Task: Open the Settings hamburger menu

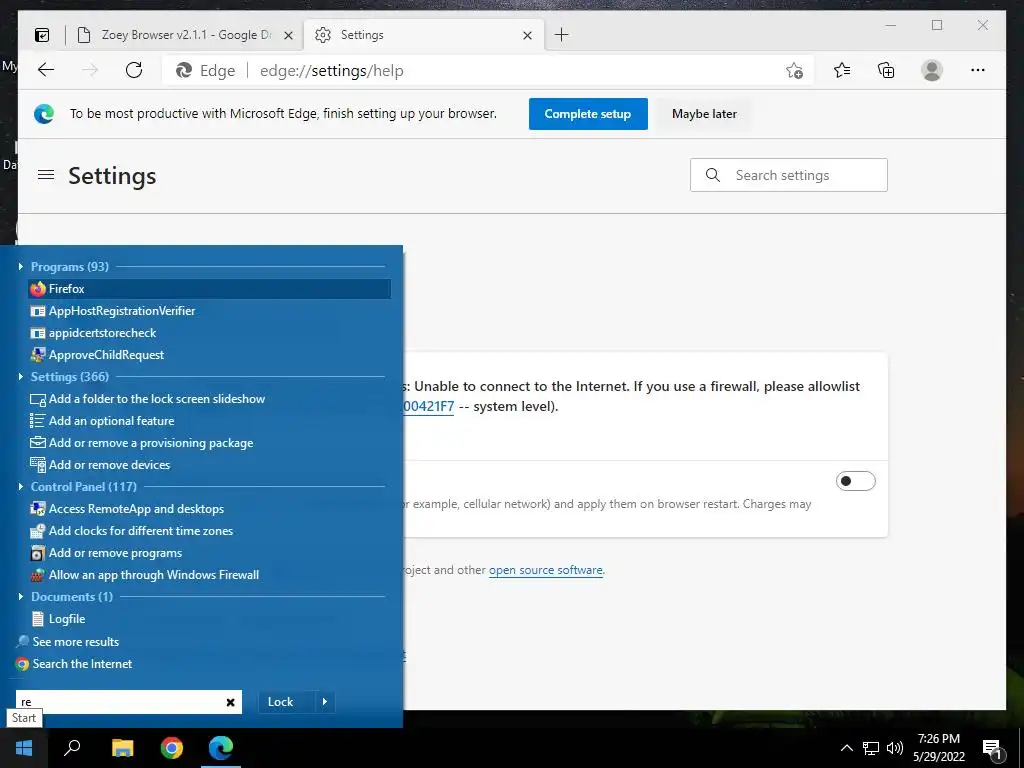Action: [46, 175]
